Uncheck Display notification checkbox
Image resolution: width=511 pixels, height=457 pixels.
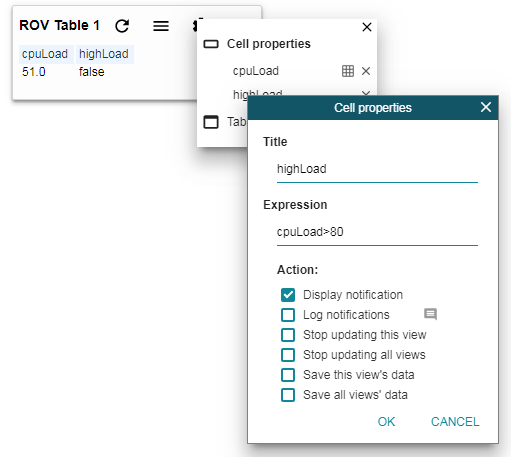pyautogui.click(x=288, y=295)
